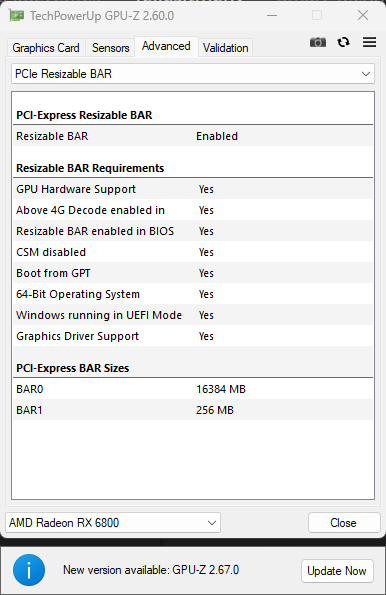Take a screenshot with the camera icon
386x595 pixels.
pos(318,42)
